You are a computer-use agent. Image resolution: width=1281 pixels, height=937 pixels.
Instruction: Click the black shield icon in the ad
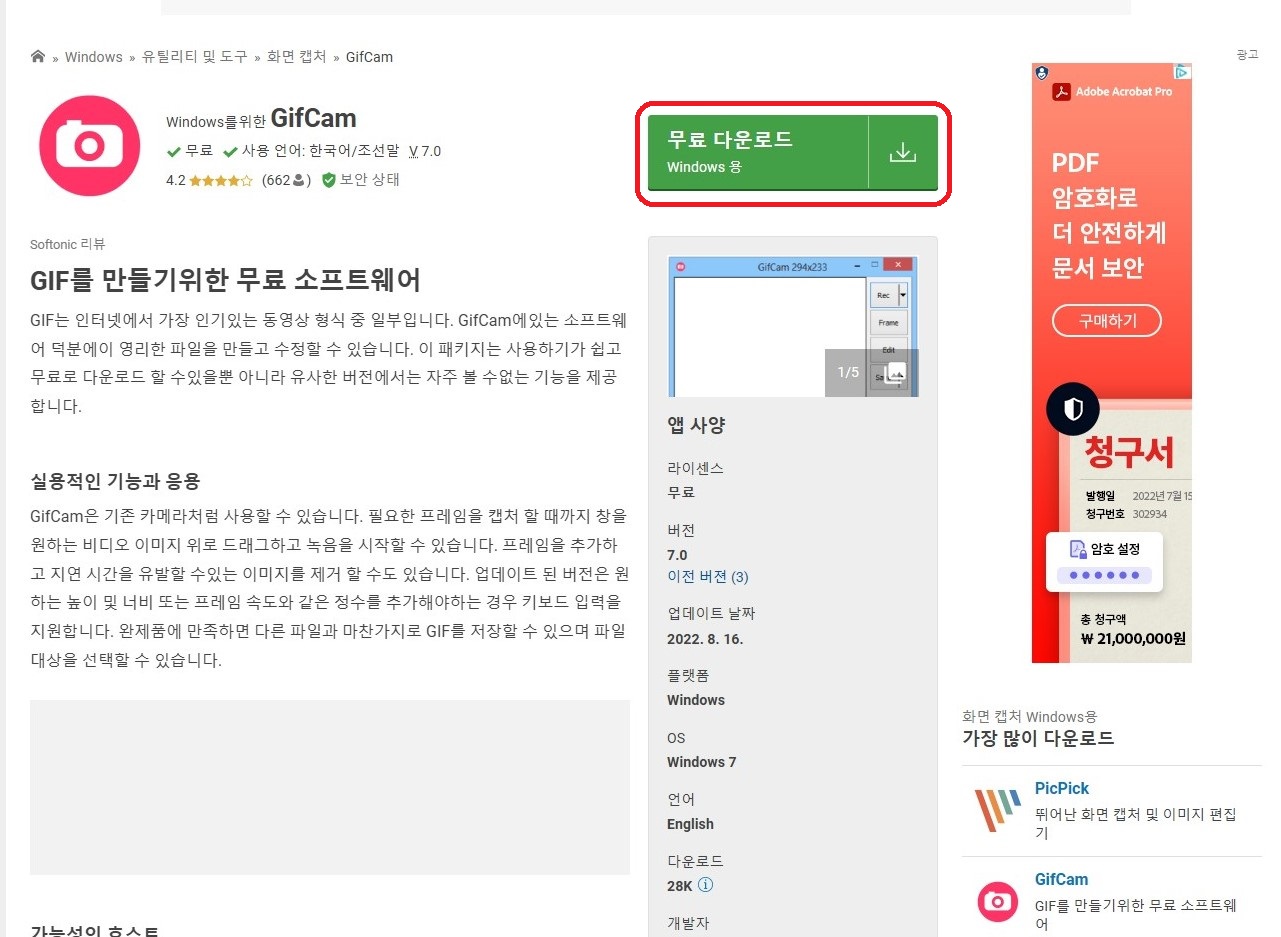pyautogui.click(x=1073, y=409)
